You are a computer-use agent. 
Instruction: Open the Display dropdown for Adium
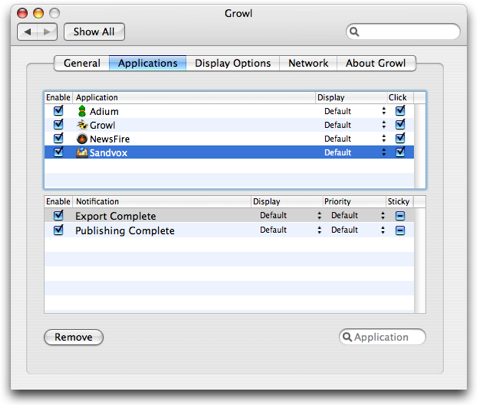point(355,111)
